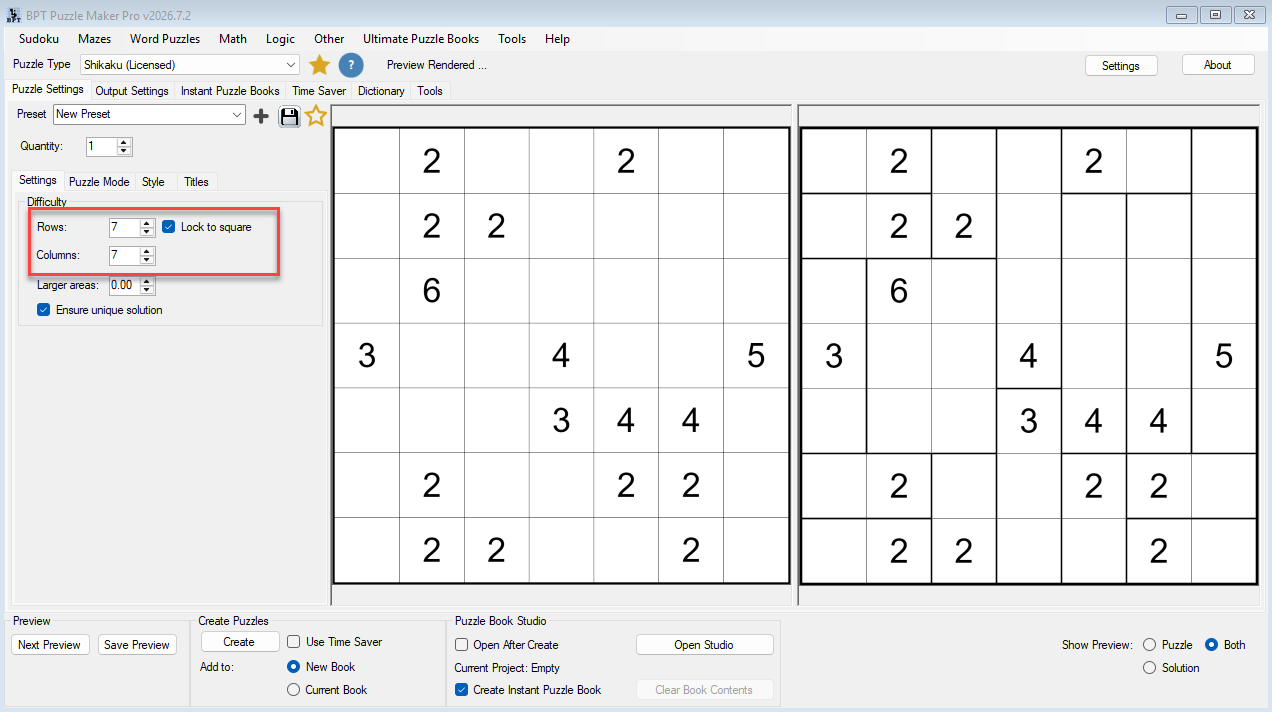Click the Next Preview button
The width and height of the screenshot is (1272, 712).
pyautogui.click(x=50, y=645)
